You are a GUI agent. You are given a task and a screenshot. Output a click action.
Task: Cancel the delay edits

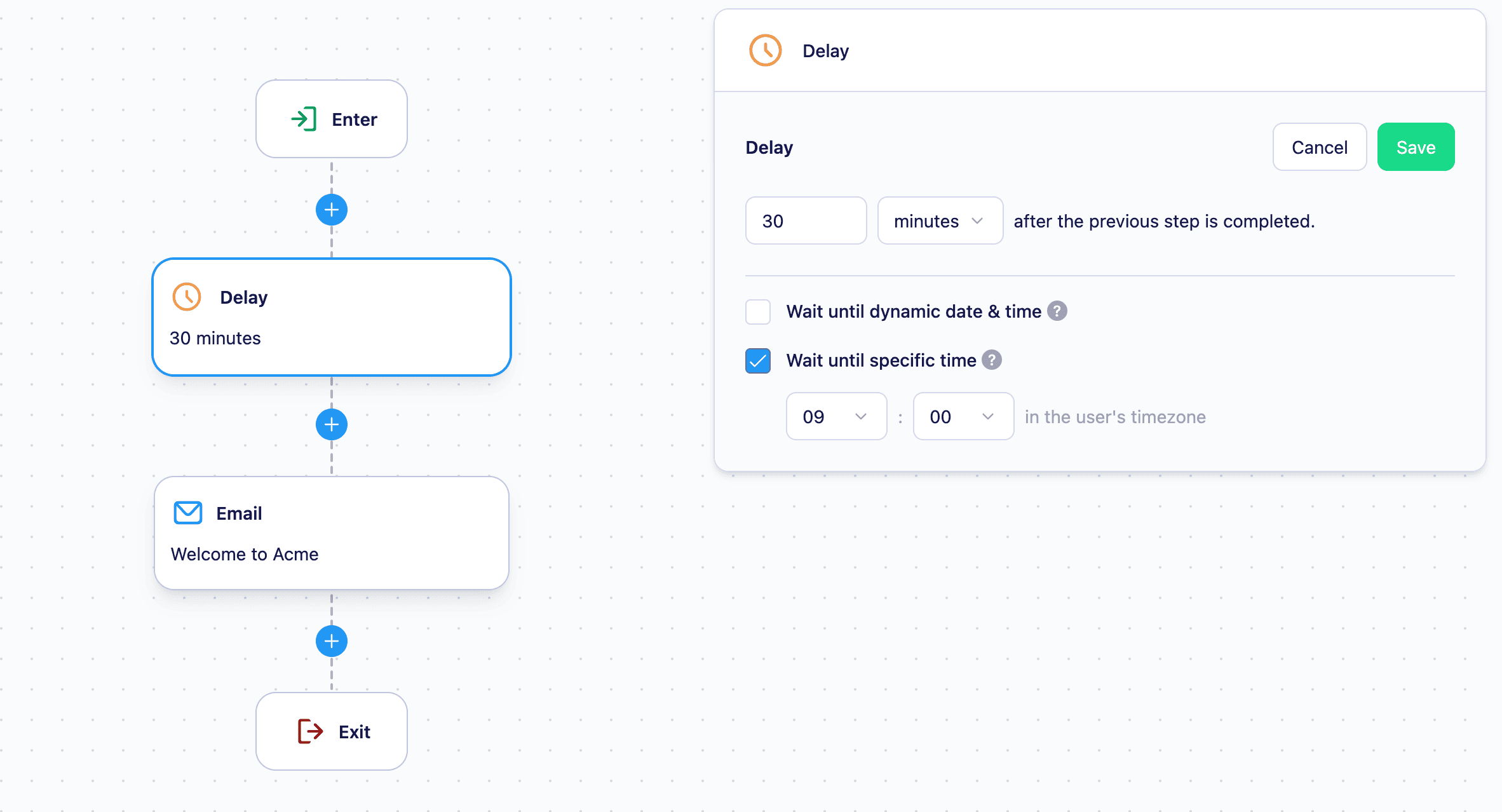(x=1320, y=147)
